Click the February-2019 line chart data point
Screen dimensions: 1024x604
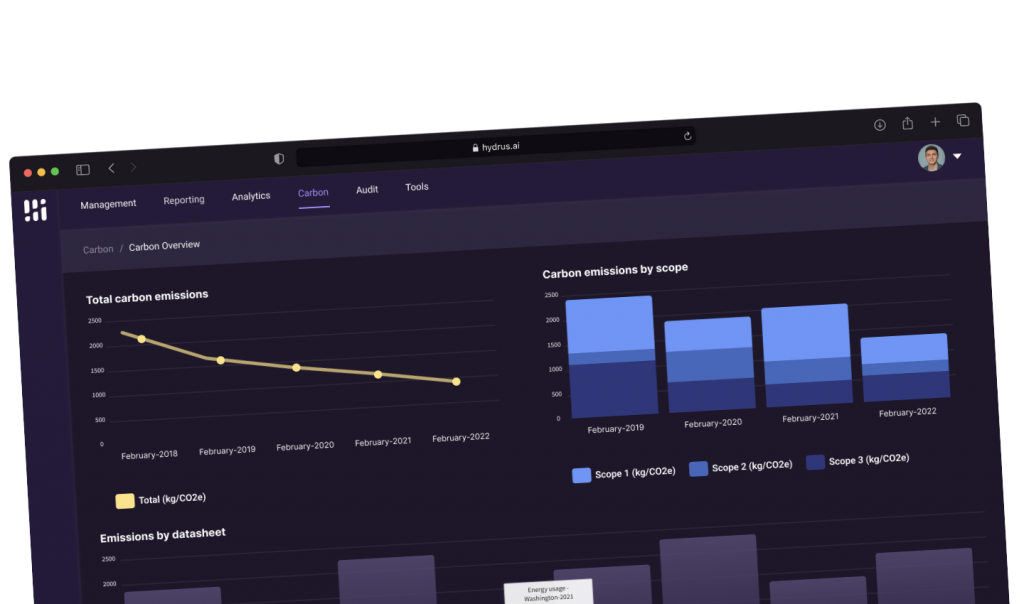coord(221,360)
